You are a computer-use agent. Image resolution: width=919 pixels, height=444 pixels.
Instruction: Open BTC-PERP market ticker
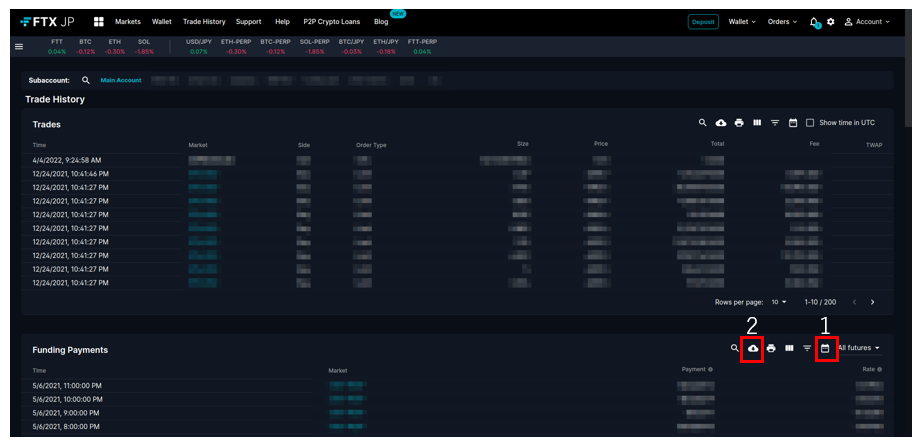point(275,46)
